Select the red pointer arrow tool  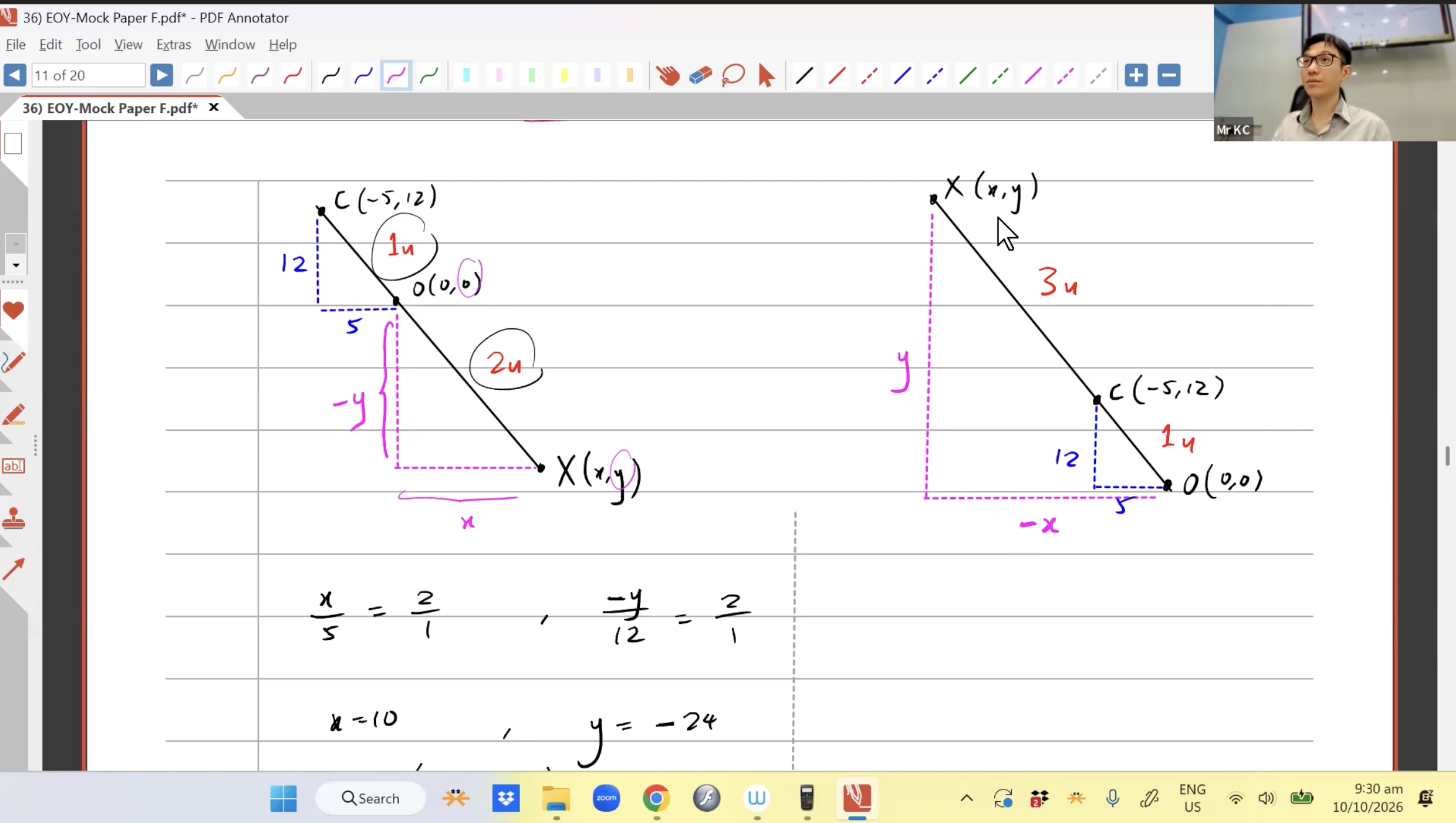point(766,76)
